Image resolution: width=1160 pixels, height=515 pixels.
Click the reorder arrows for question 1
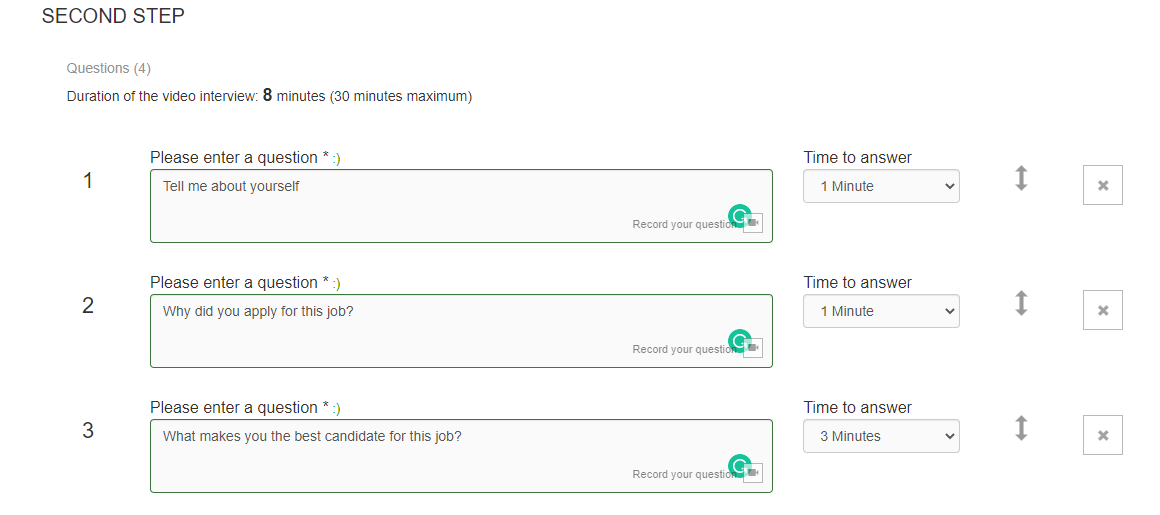1021,178
